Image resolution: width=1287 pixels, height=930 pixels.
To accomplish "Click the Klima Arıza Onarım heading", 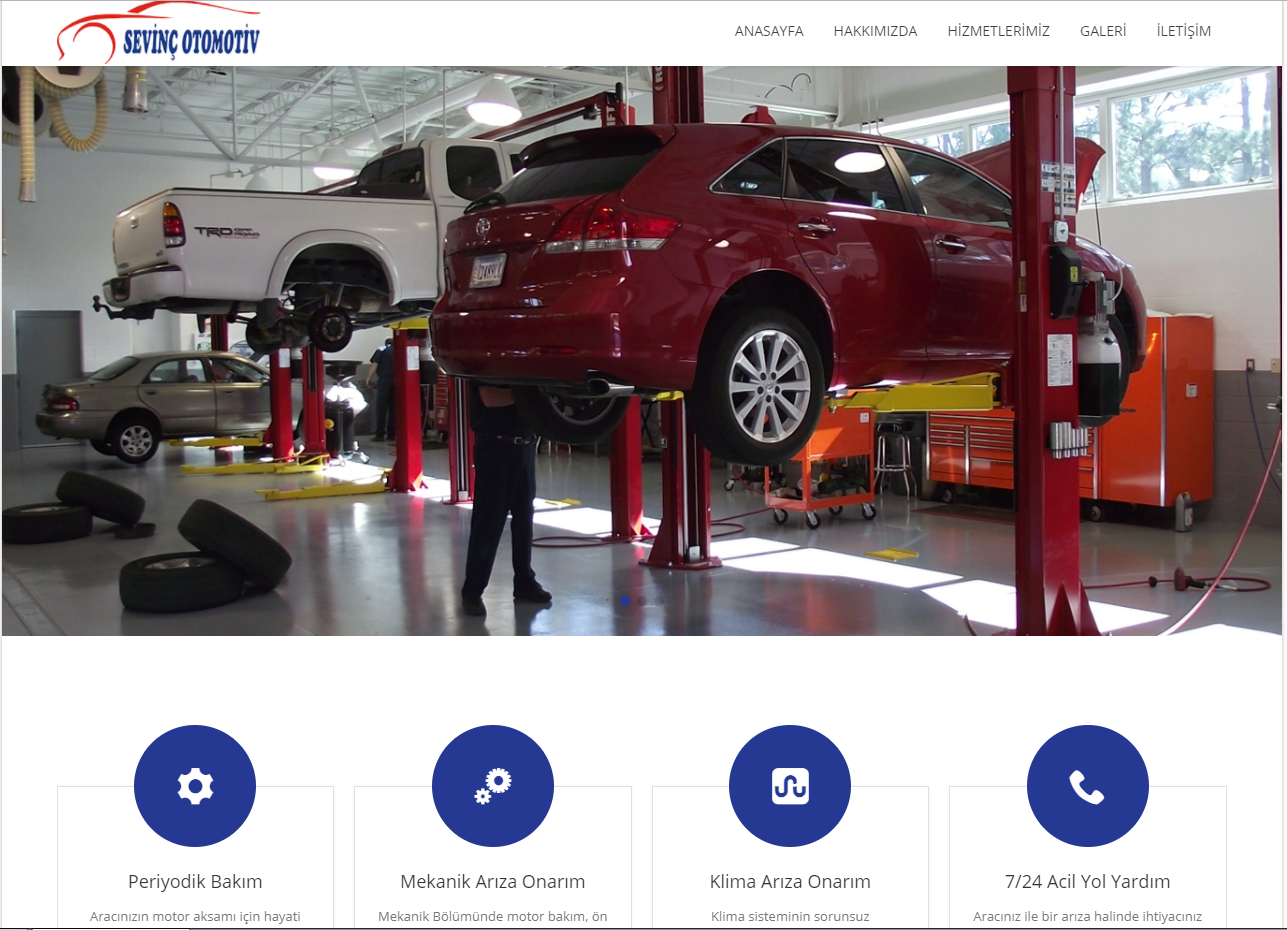I will (x=790, y=882).
